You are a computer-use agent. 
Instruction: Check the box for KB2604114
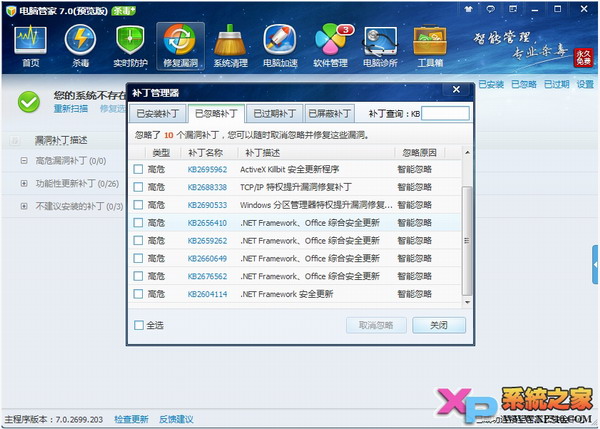[x=138, y=294]
